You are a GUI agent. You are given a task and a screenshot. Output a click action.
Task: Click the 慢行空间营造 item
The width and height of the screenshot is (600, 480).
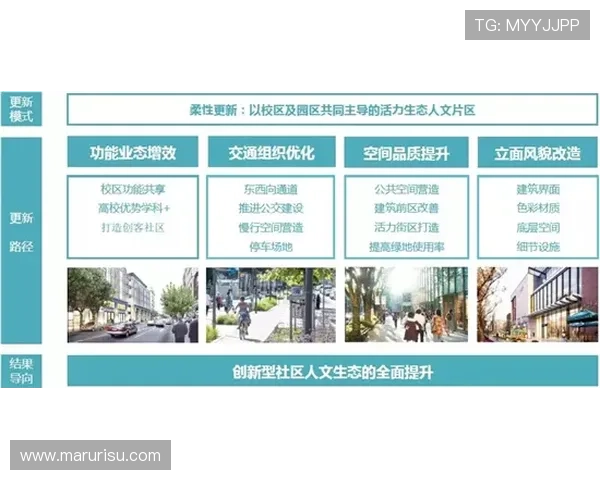click(x=271, y=228)
